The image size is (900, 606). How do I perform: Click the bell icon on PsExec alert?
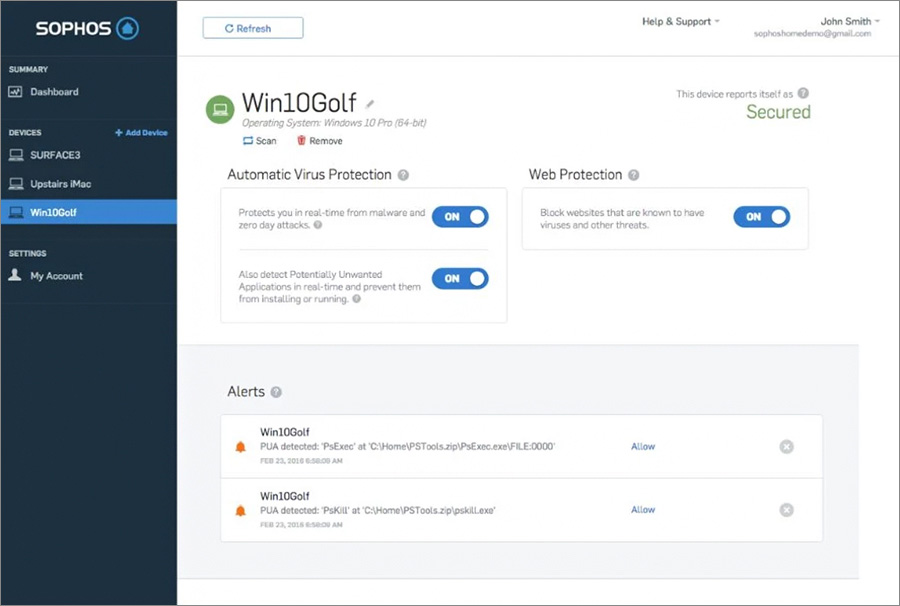[x=240, y=446]
